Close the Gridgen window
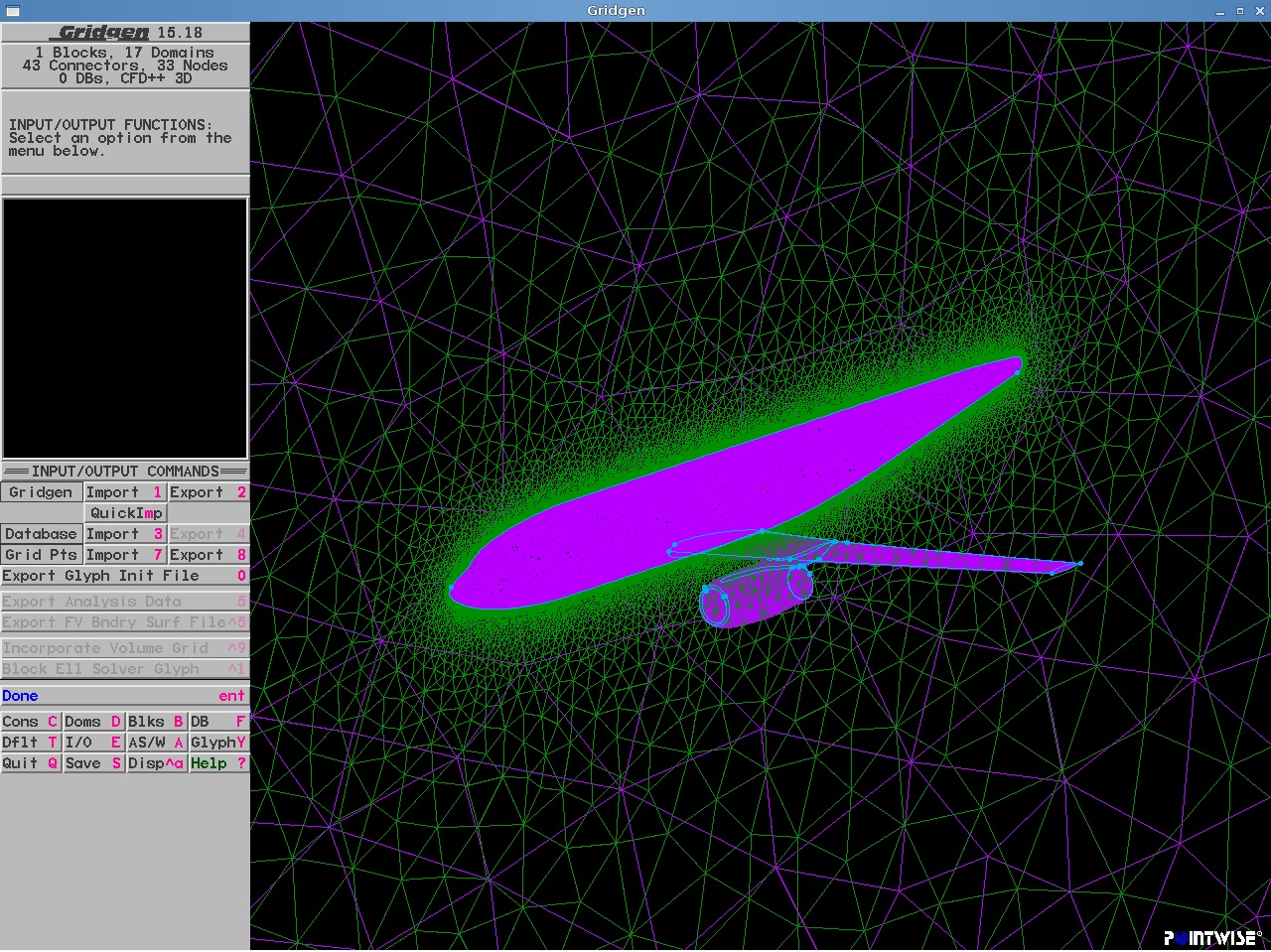The width and height of the screenshot is (1271, 952). tap(1258, 11)
